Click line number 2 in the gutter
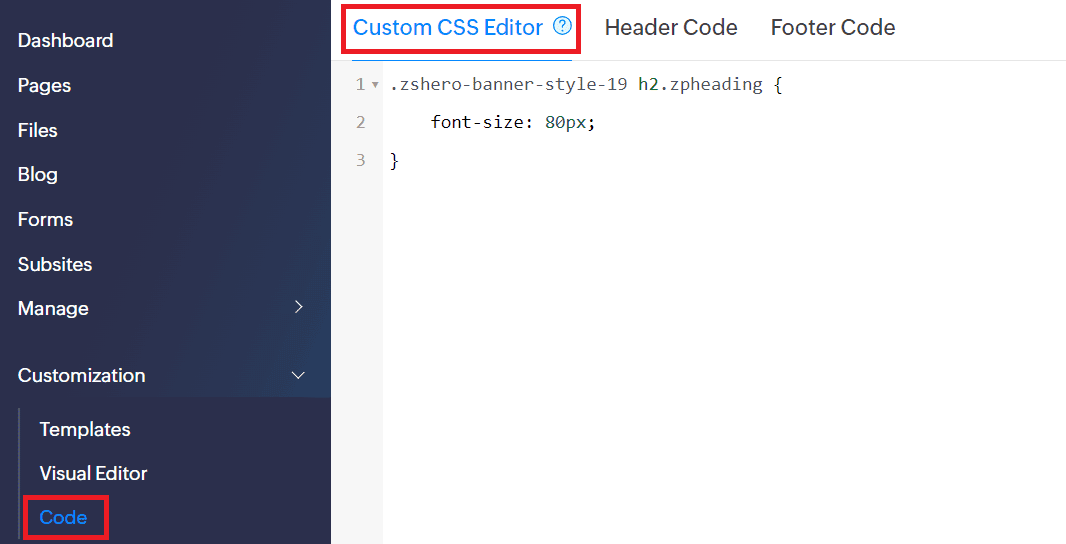The height and width of the screenshot is (544, 1066). click(x=360, y=122)
